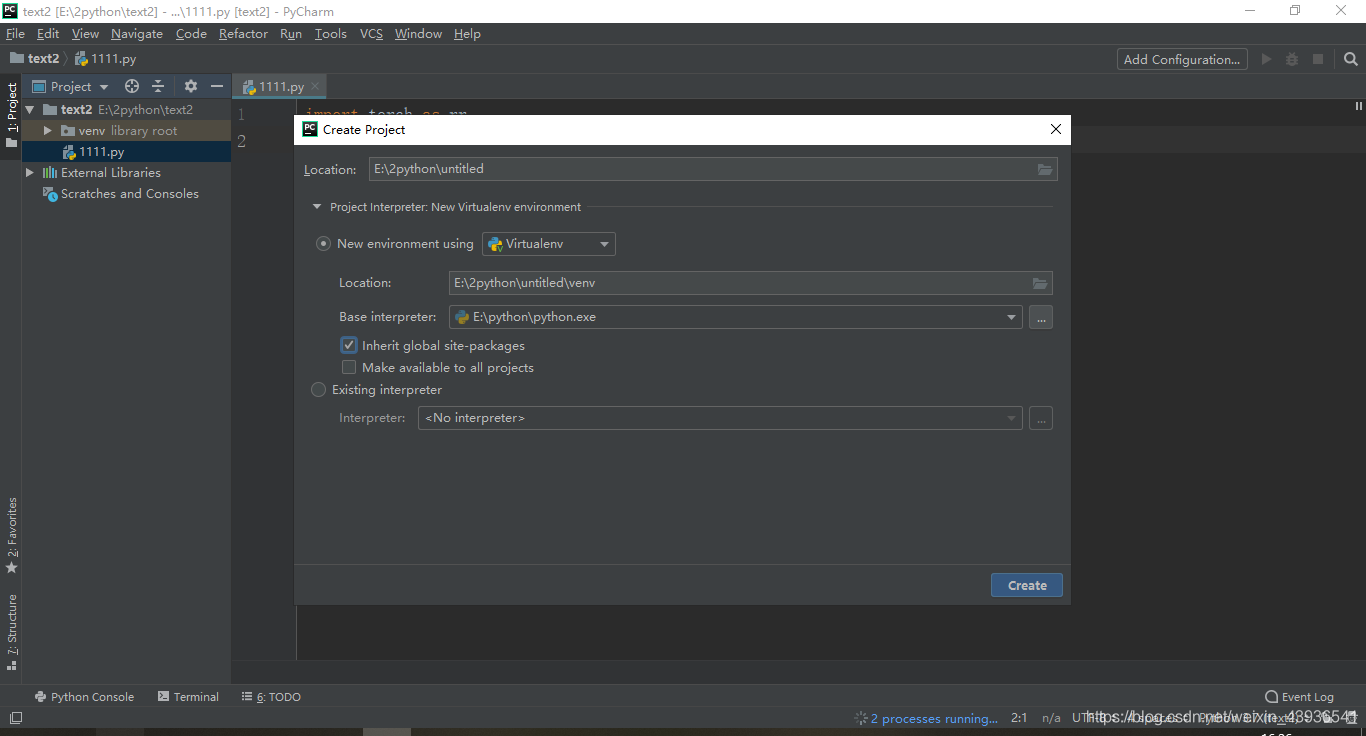Click the 2 processes running link
This screenshot has height=736, width=1366.
tap(934, 718)
